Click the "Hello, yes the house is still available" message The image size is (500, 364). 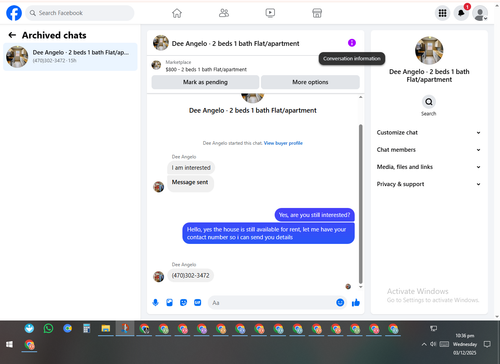coord(268,233)
